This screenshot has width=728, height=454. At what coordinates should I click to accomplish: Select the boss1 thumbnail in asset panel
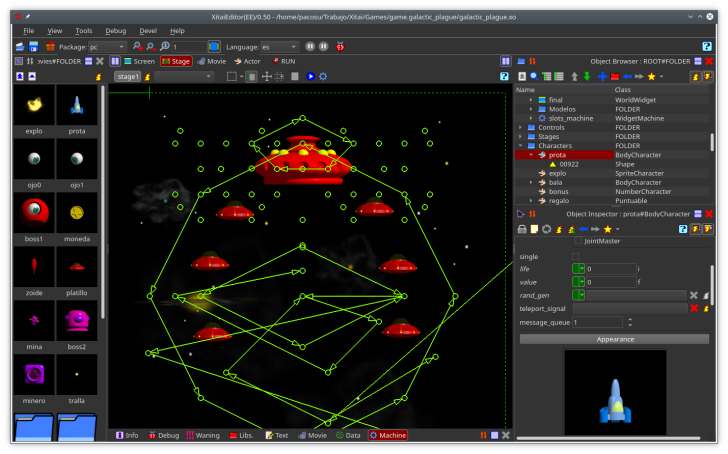[34, 213]
